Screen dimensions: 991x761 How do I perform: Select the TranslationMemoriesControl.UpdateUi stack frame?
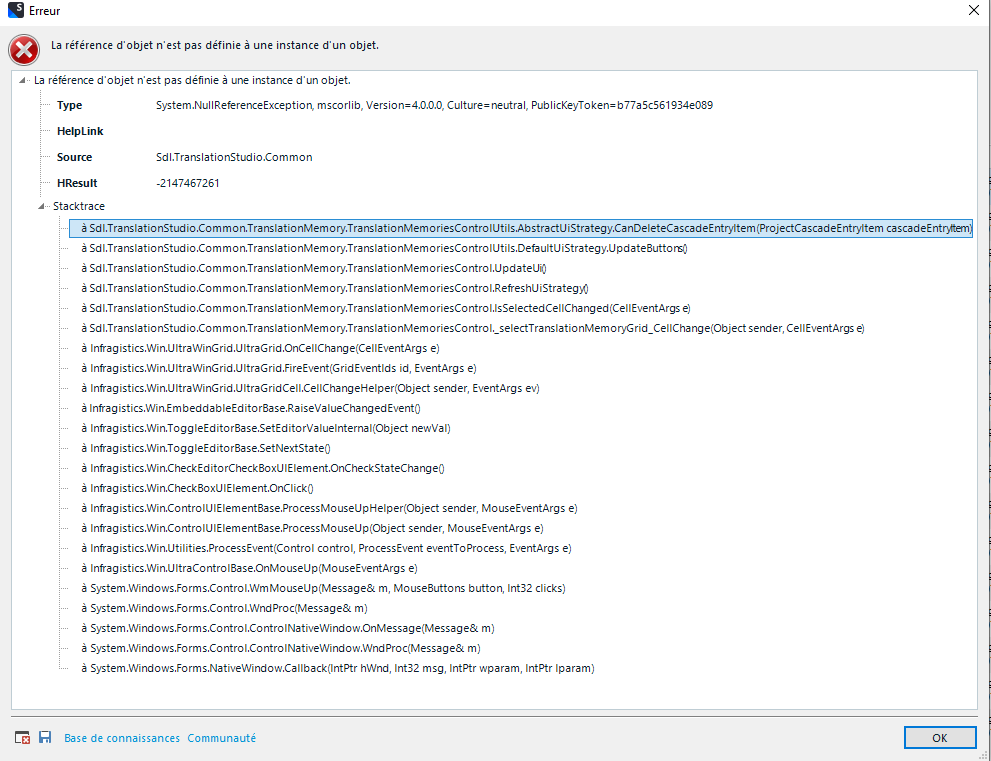tap(314, 269)
